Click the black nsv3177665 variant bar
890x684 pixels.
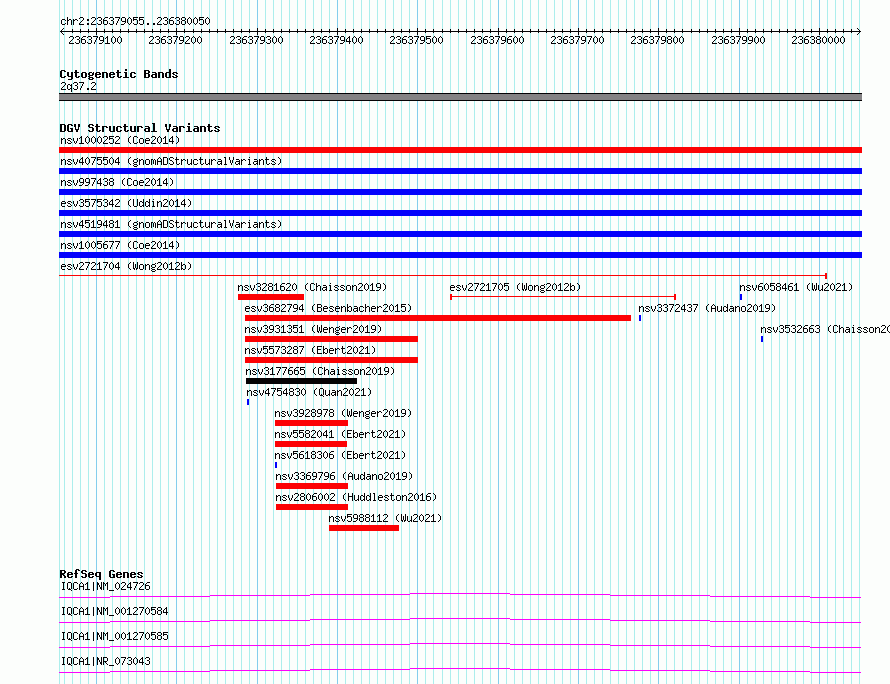301,381
